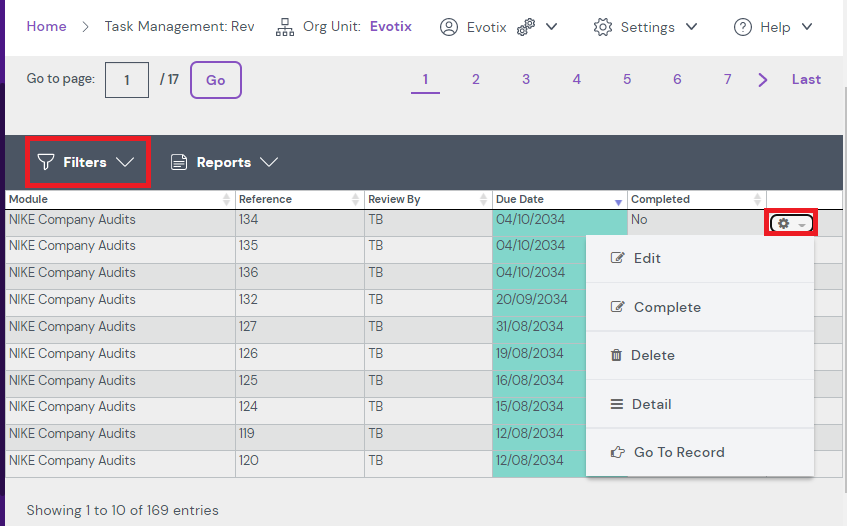Screen dimensions: 847x526
Task: Expand the Filters dropdown
Action: pos(86,162)
